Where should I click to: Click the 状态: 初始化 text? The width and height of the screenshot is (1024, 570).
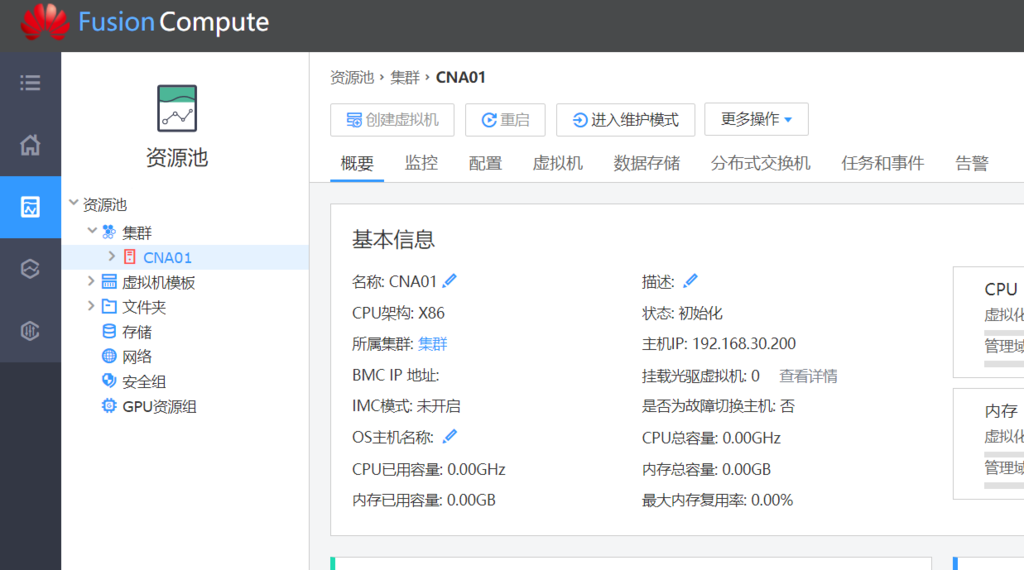click(x=682, y=313)
